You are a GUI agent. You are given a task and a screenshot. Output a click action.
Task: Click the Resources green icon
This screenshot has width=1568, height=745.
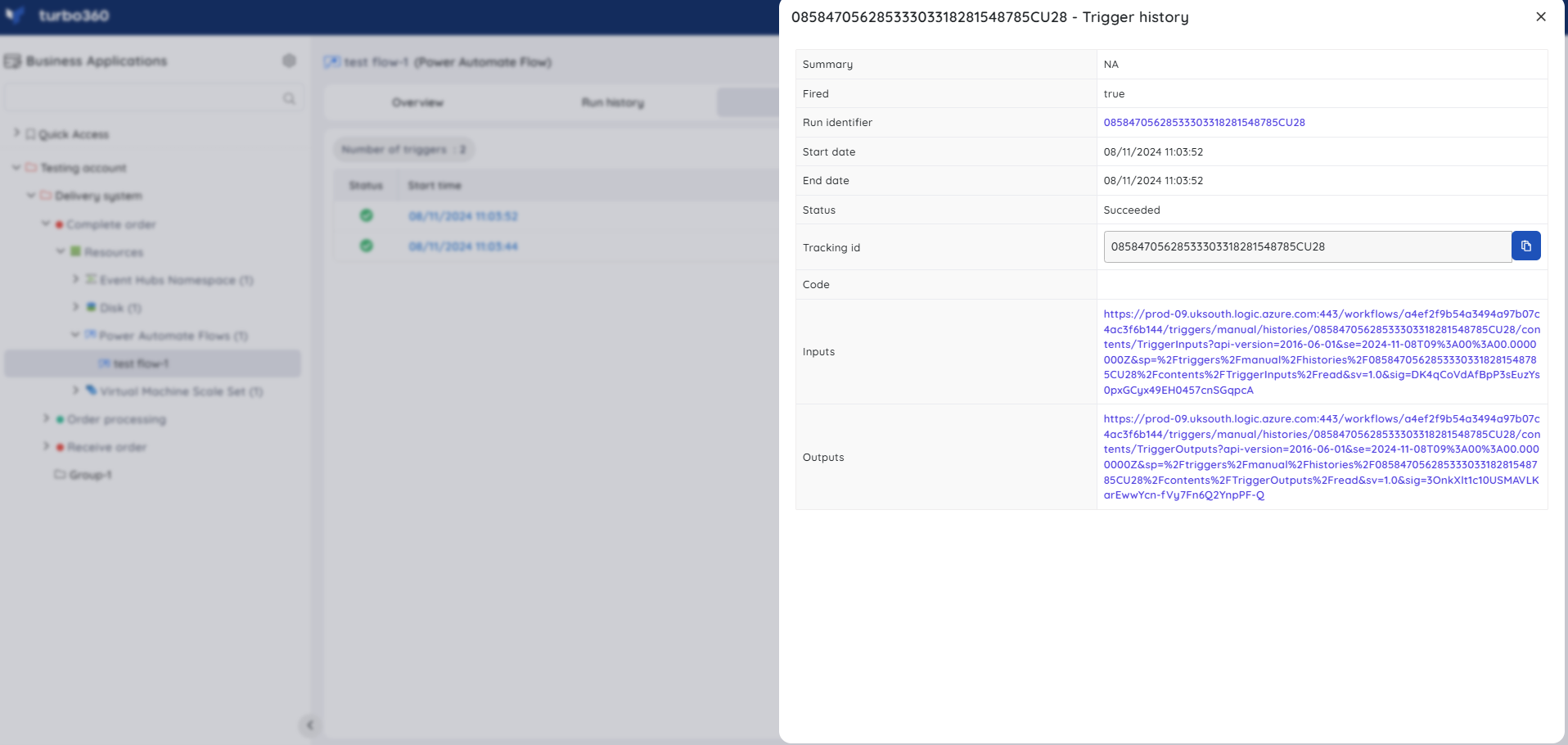[x=75, y=251]
